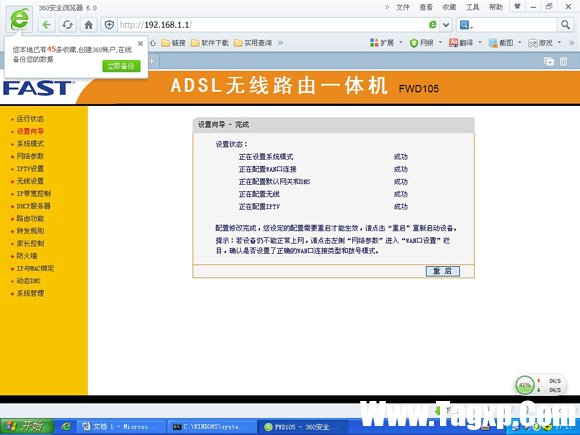Open 运行状态 in the sidebar
This screenshot has width=580, height=435.
pos(30,119)
